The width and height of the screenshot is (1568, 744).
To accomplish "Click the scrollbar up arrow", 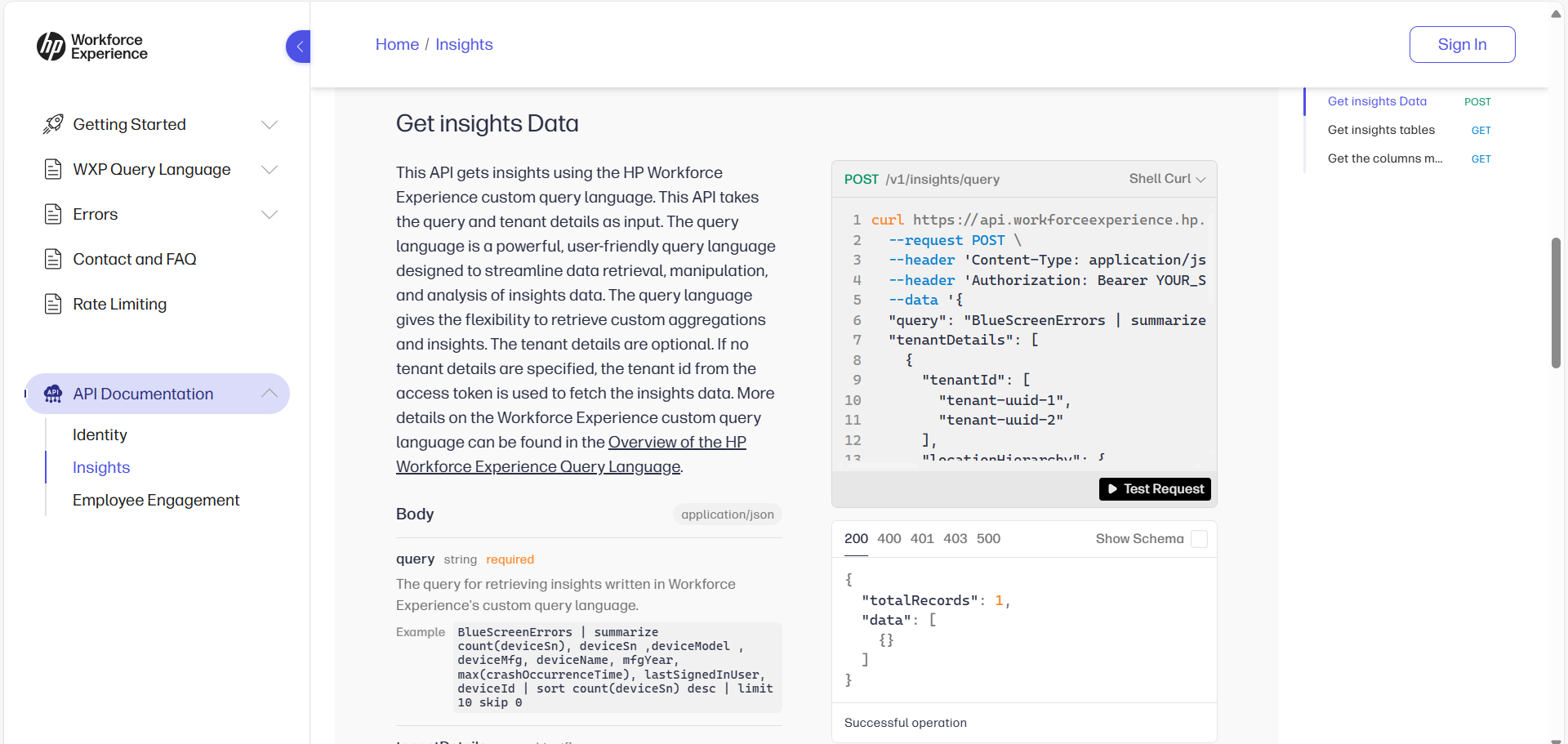I will click(1557, 14).
